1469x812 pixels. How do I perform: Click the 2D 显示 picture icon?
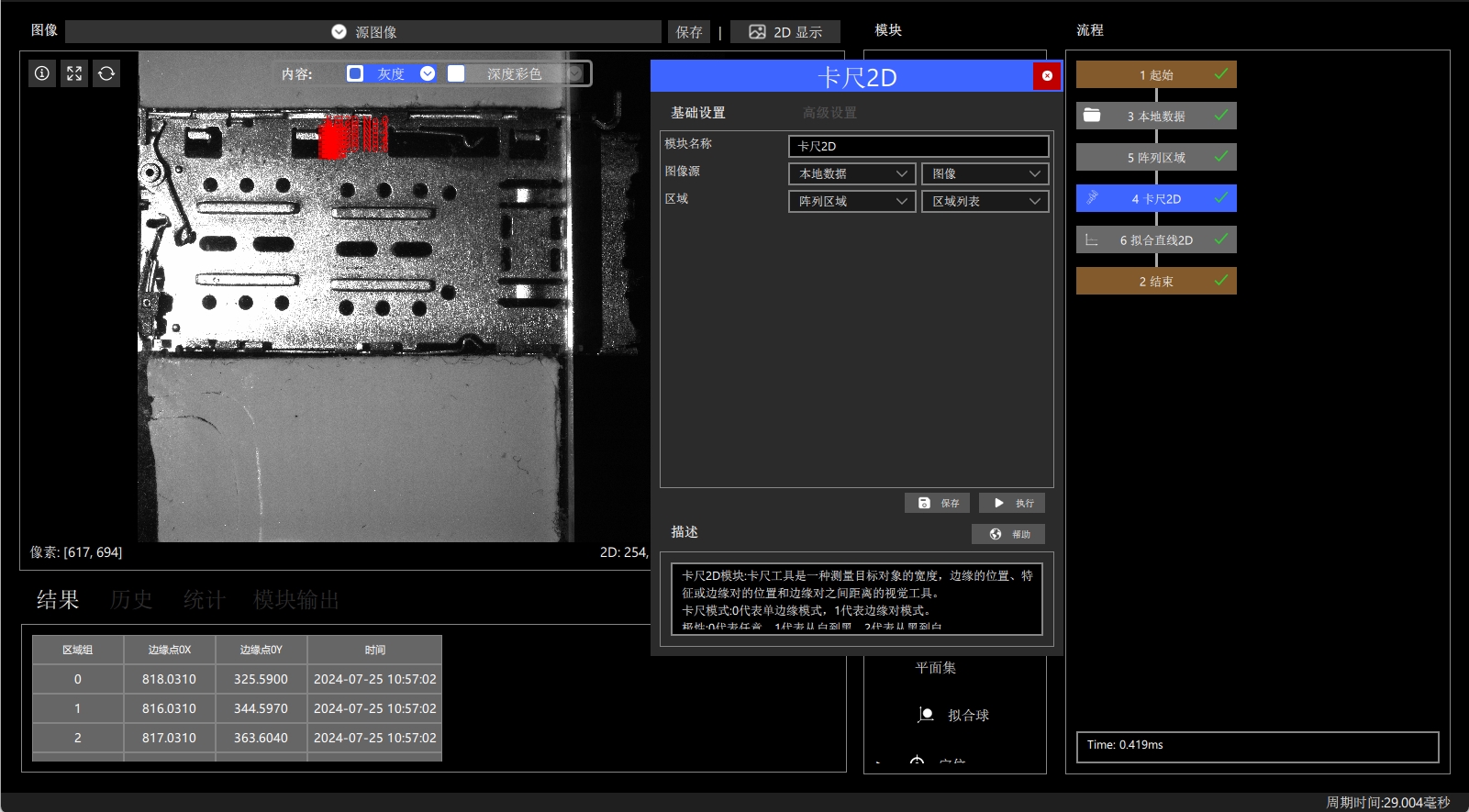757,32
